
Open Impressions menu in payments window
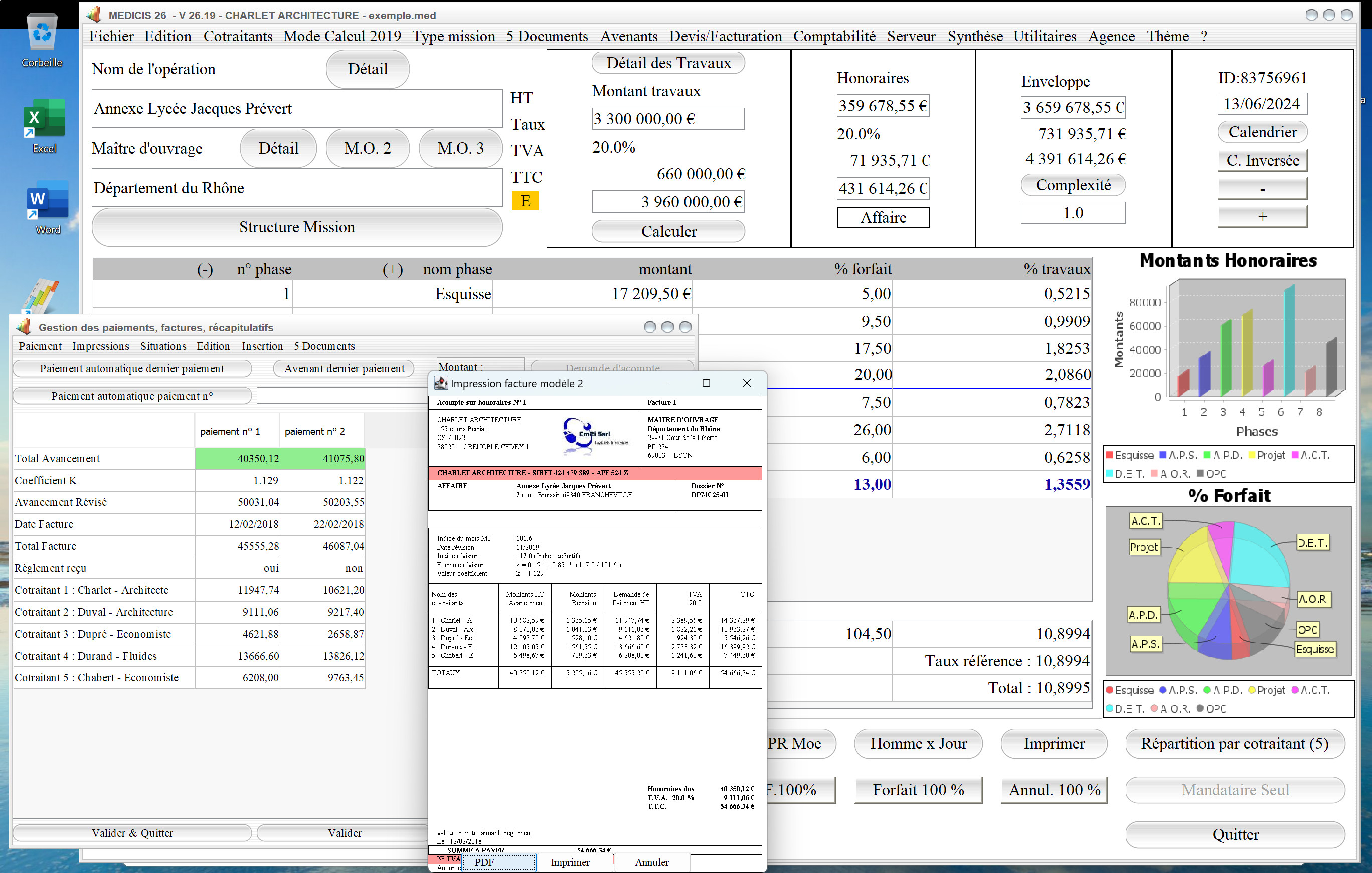(x=100, y=346)
